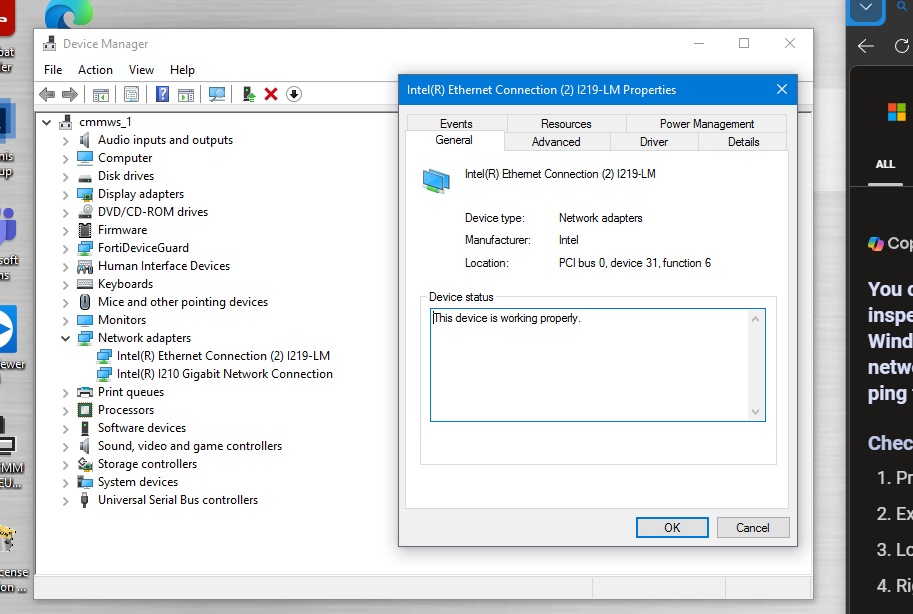Click the Help toolbar icon with question mark

162,94
